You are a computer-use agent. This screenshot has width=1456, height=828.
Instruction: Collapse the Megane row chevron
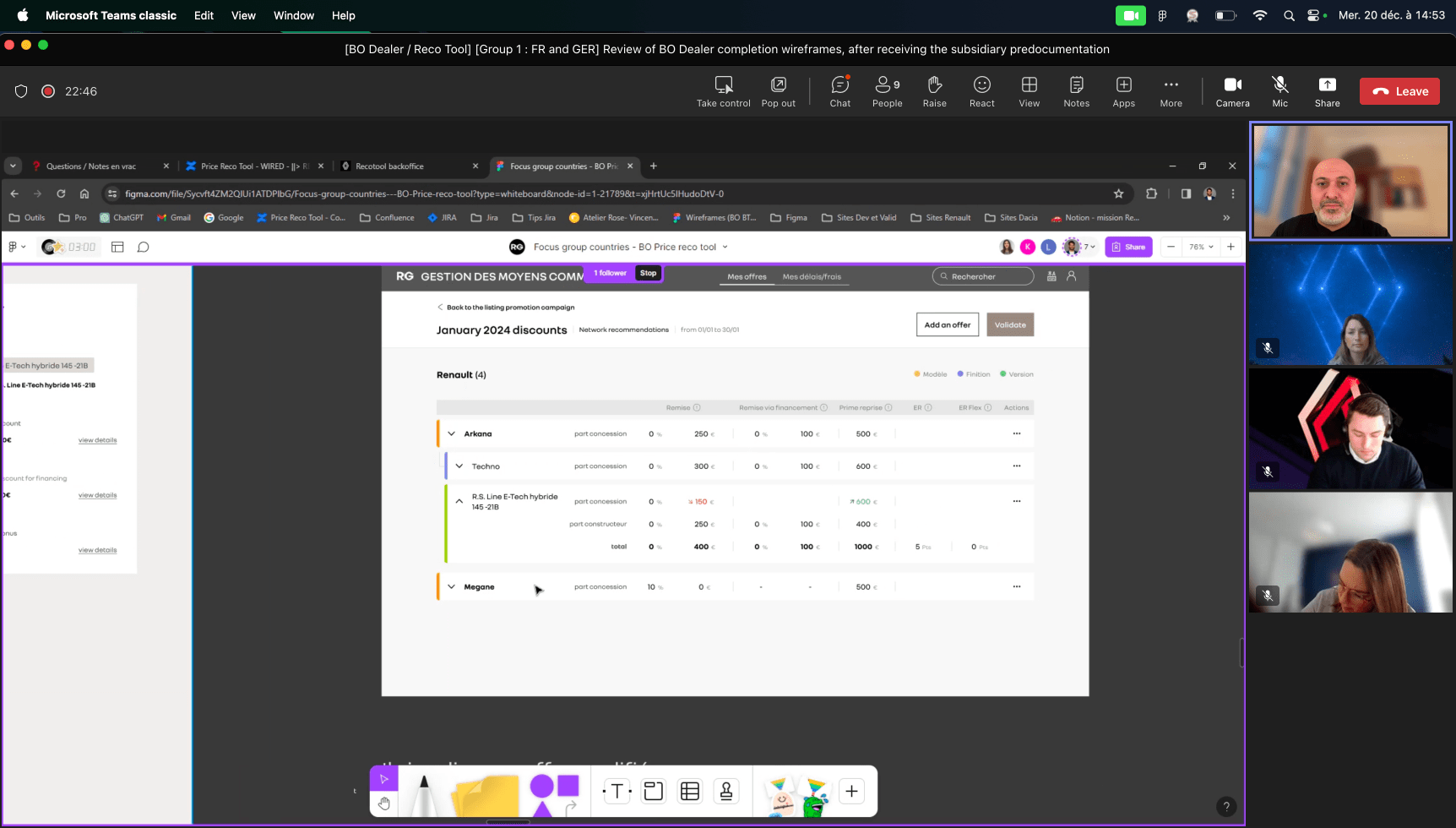(x=451, y=586)
